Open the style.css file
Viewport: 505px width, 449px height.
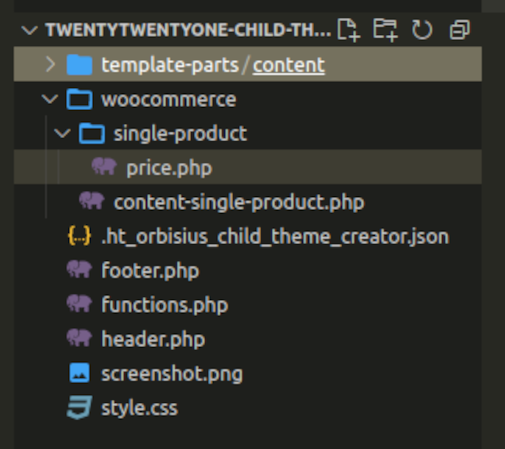click(139, 408)
